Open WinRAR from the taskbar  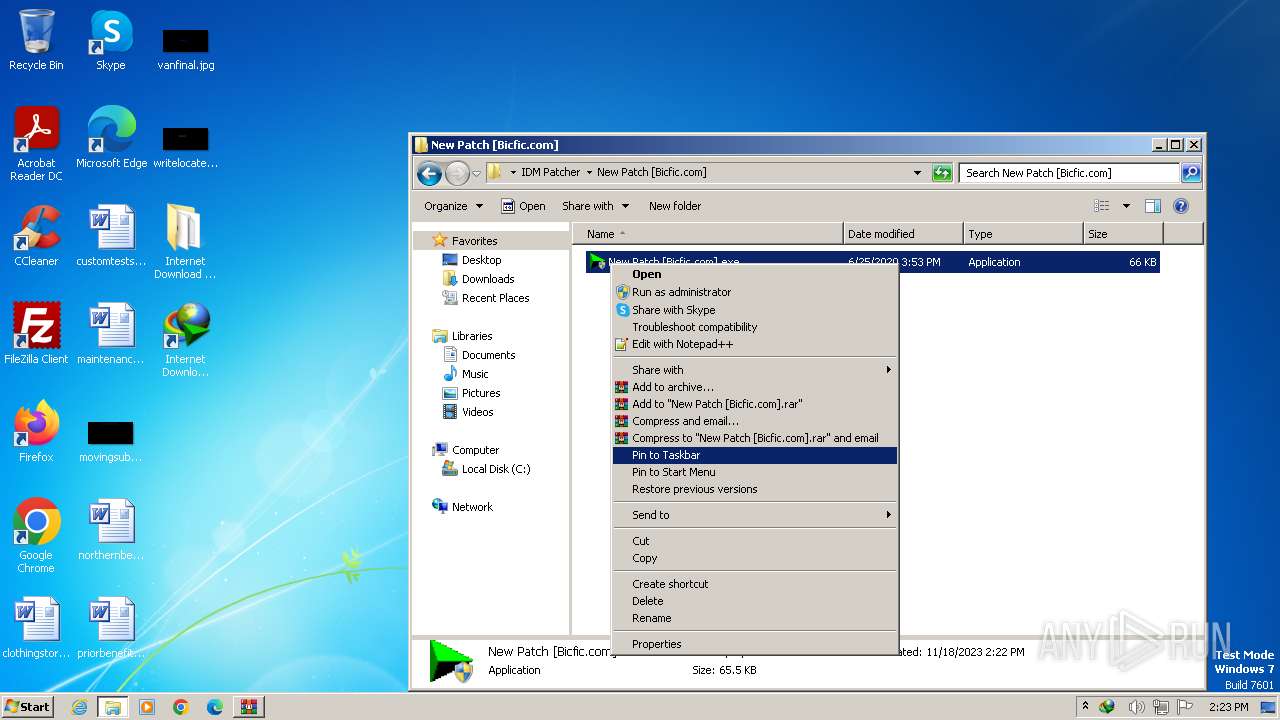(x=249, y=707)
